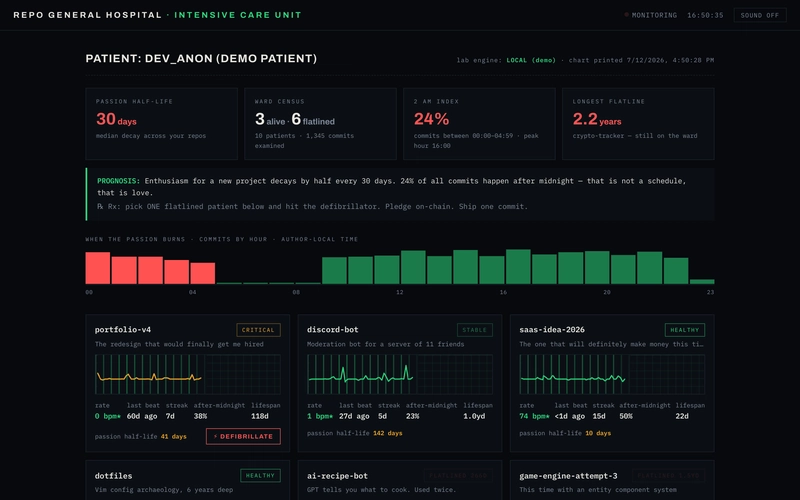Select the STABLE badge on discord-bot
Screen dimensions: 800x500
(x=474, y=330)
